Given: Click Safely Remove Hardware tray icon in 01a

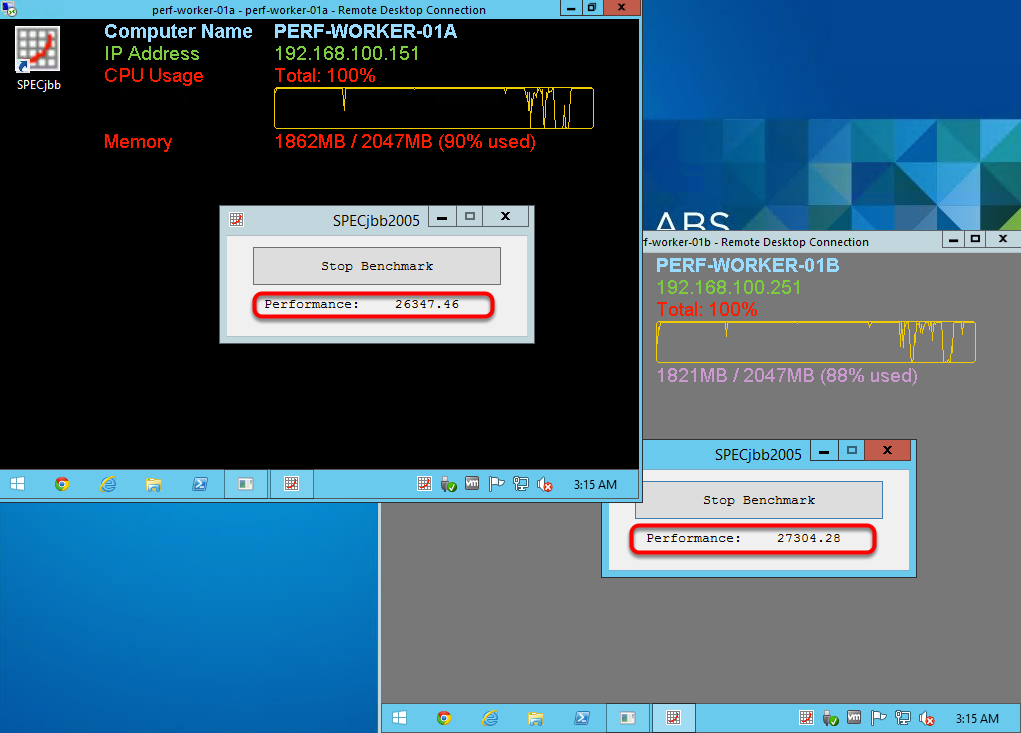Looking at the screenshot, I should pyautogui.click(x=448, y=484).
